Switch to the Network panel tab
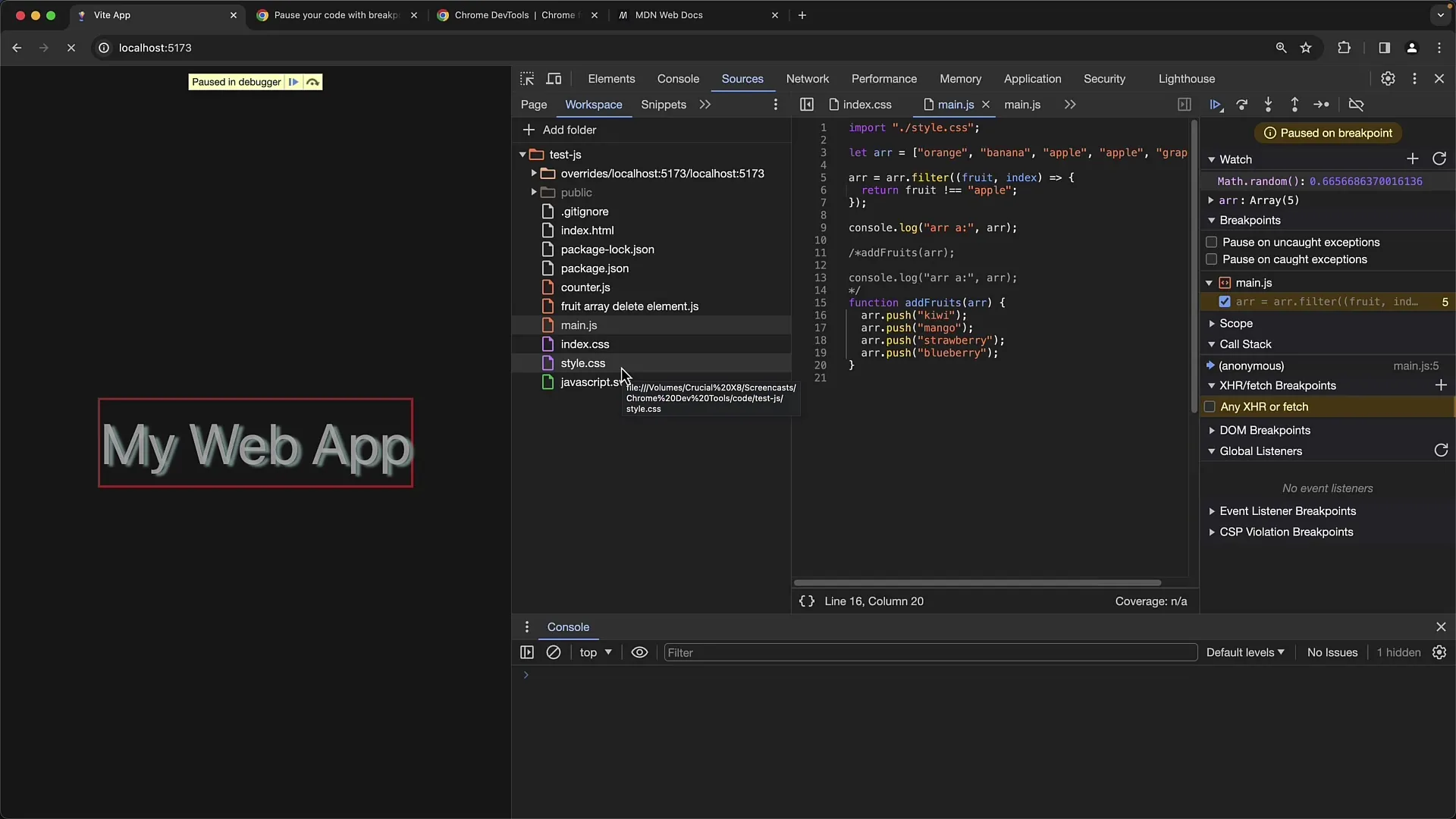The width and height of the screenshot is (1456, 819). pyautogui.click(x=807, y=79)
